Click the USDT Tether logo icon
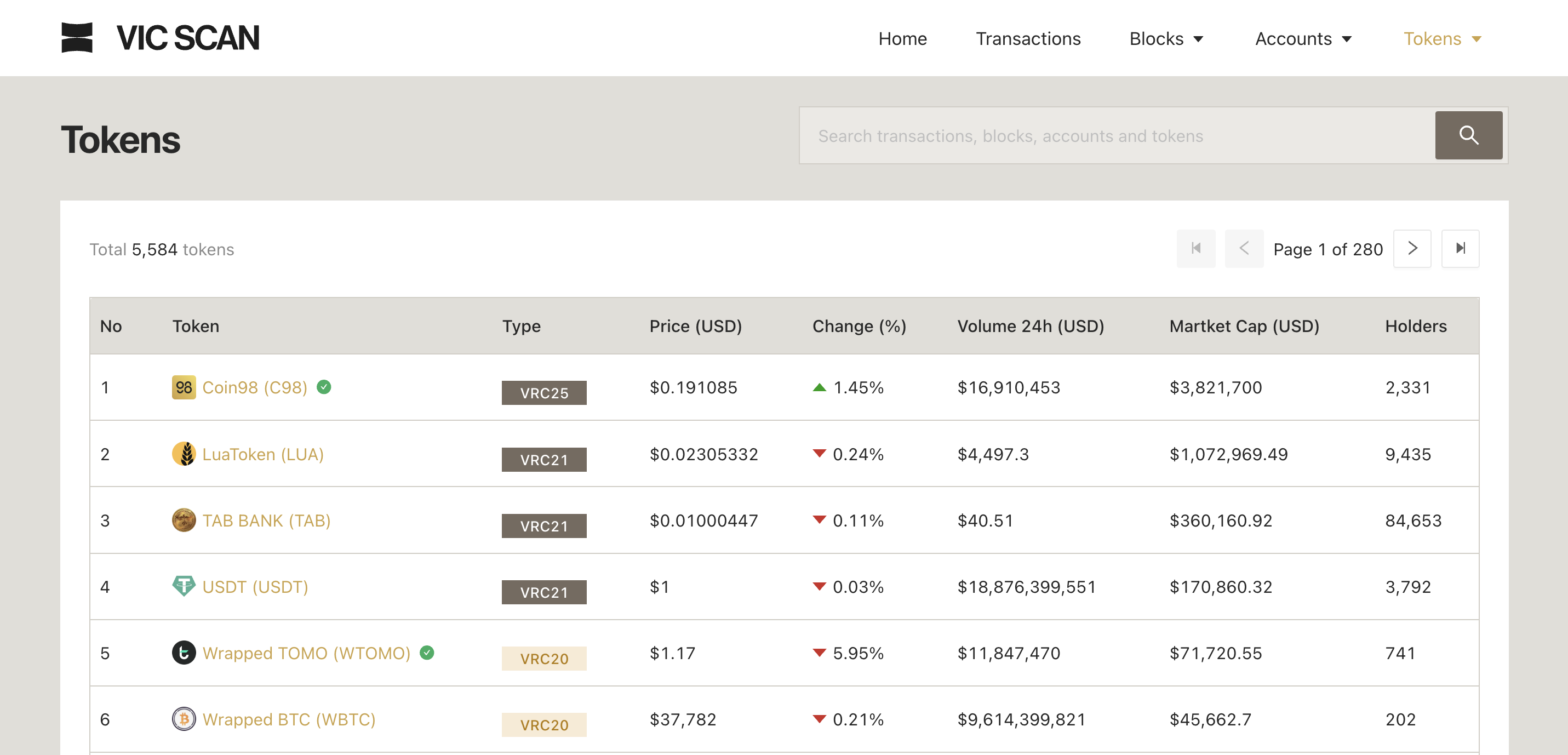Screen dimensions: 1568x755 pyautogui.click(x=183, y=586)
